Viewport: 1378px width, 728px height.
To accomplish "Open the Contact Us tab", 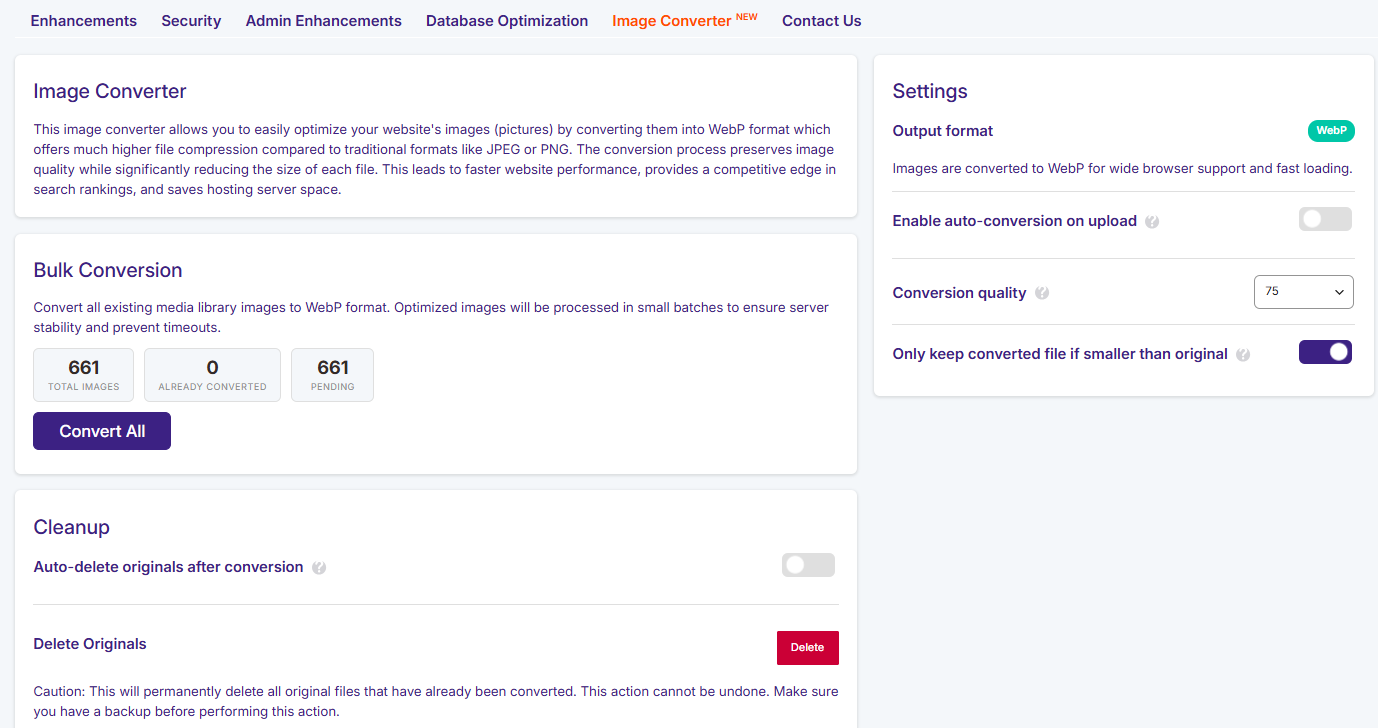I will [x=822, y=20].
